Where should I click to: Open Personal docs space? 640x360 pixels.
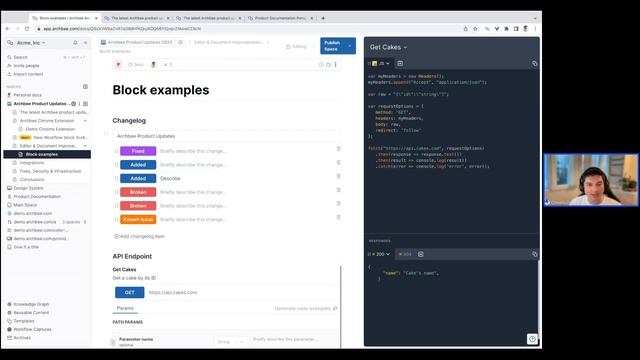27,95
